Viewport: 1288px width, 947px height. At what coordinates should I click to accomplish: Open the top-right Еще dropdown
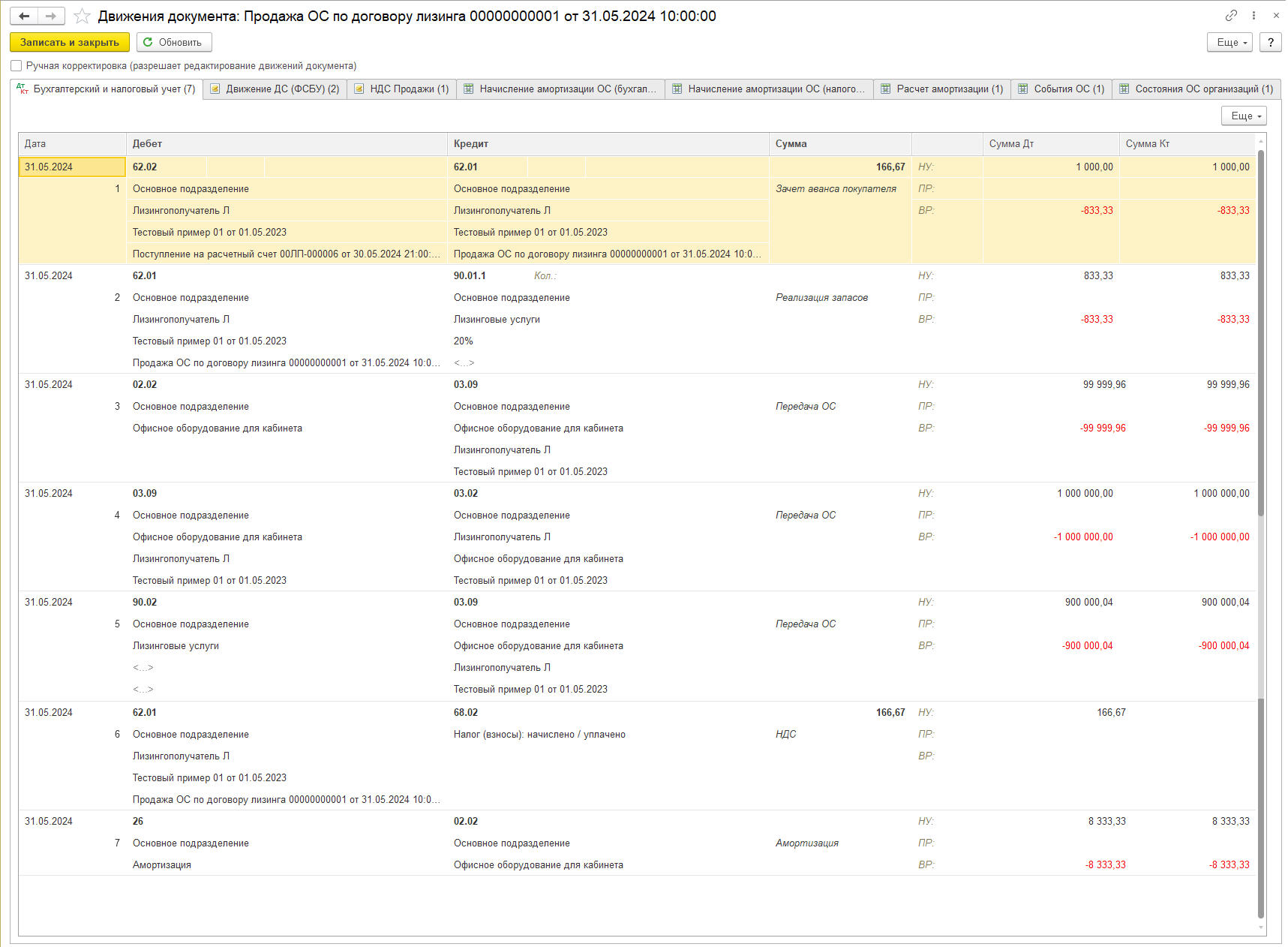pyautogui.click(x=1229, y=42)
